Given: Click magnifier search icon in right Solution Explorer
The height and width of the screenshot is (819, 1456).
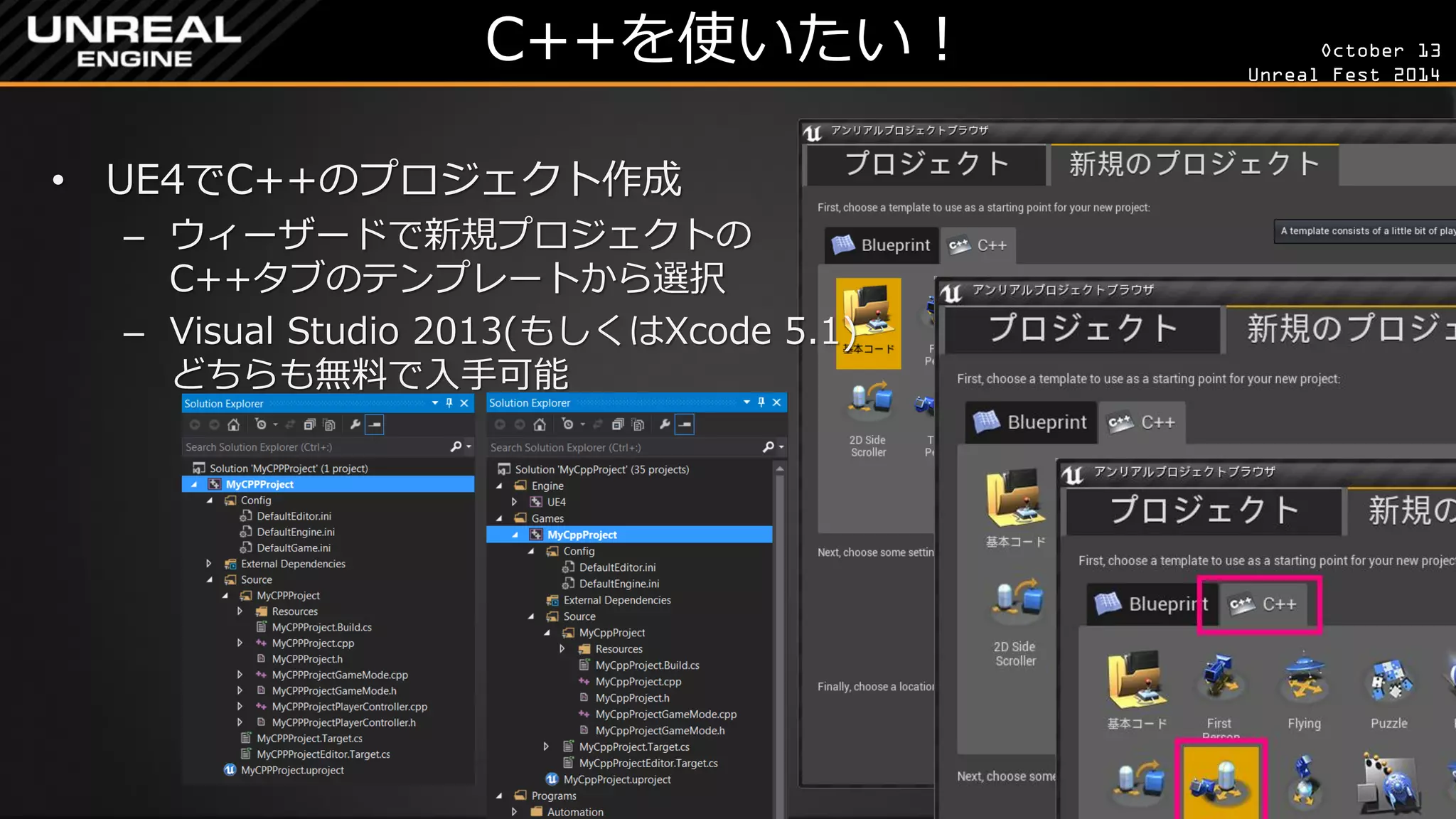Looking at the screenshot, I should tap(769, 446).
